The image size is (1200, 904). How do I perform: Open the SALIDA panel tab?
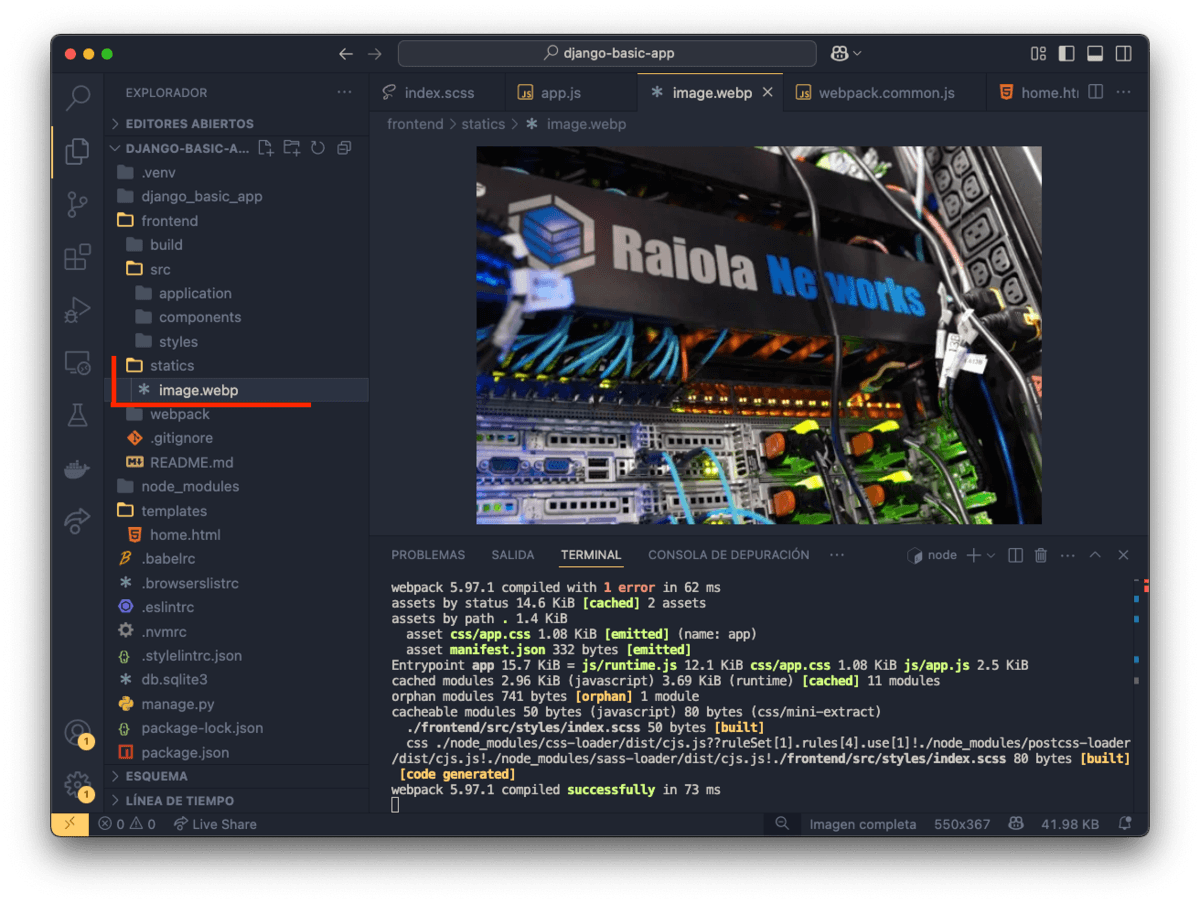513,555
